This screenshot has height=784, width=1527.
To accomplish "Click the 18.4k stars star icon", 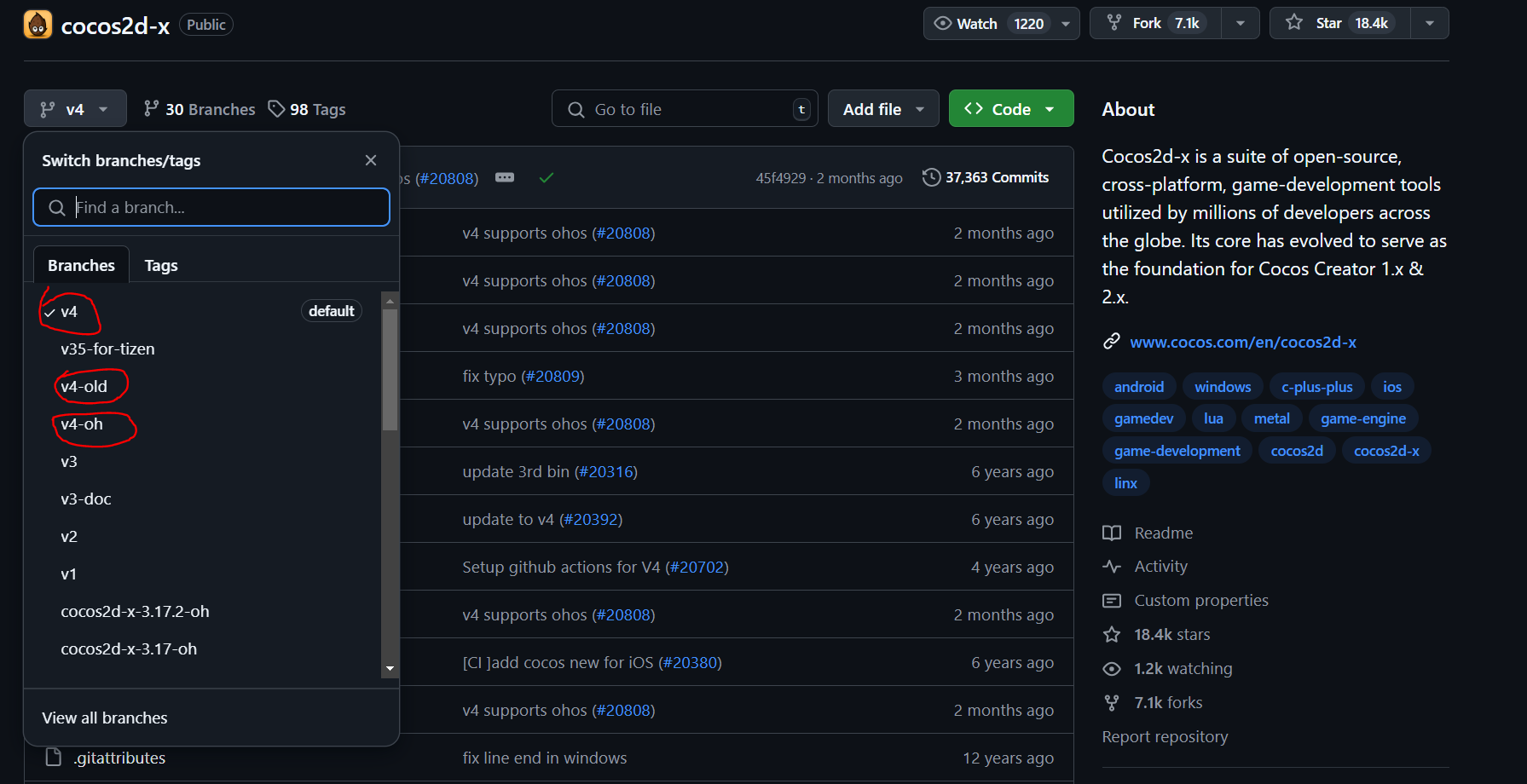I will point(1112,634).
